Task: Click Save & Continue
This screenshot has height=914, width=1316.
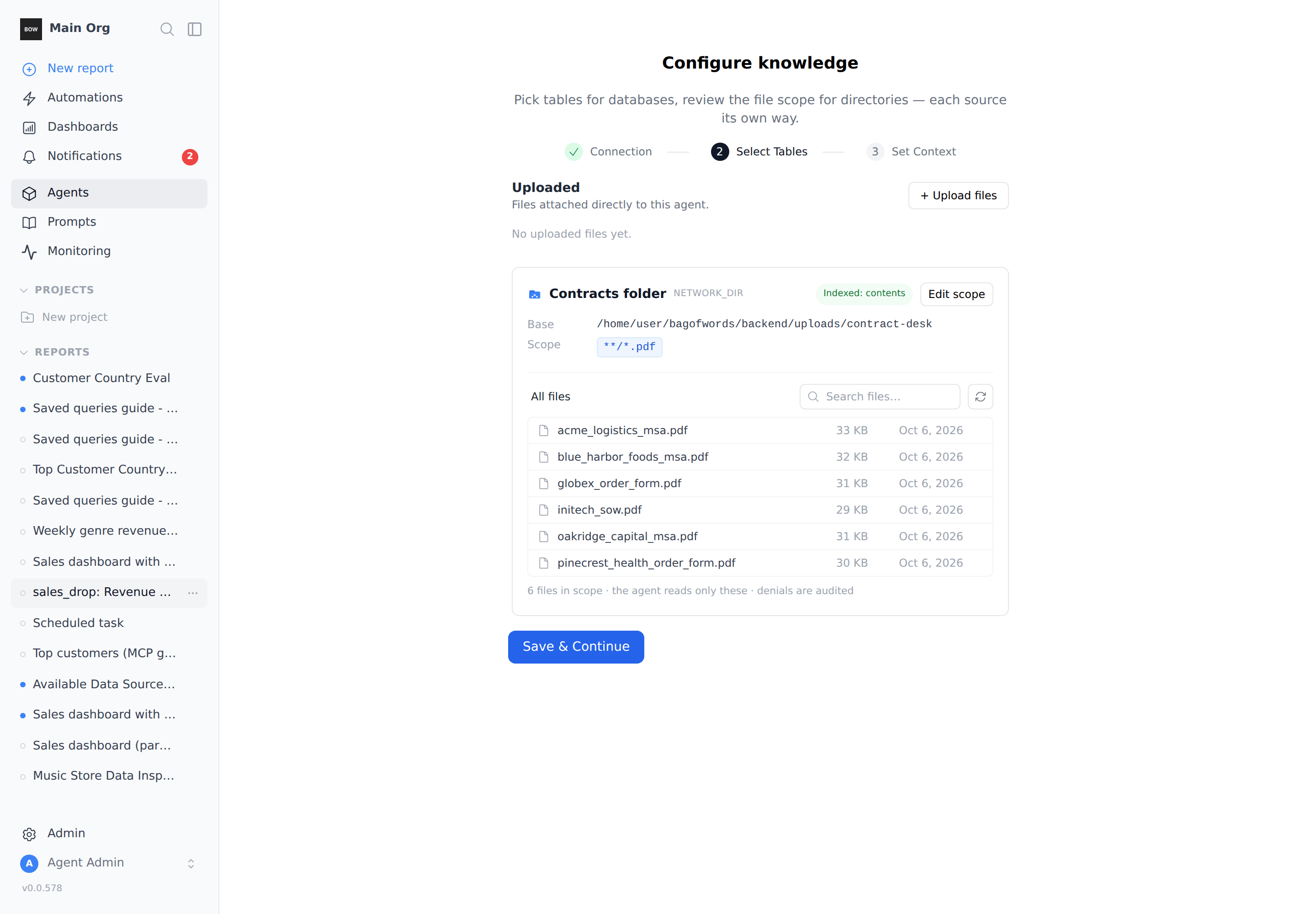Action: [x=576, y=647]
